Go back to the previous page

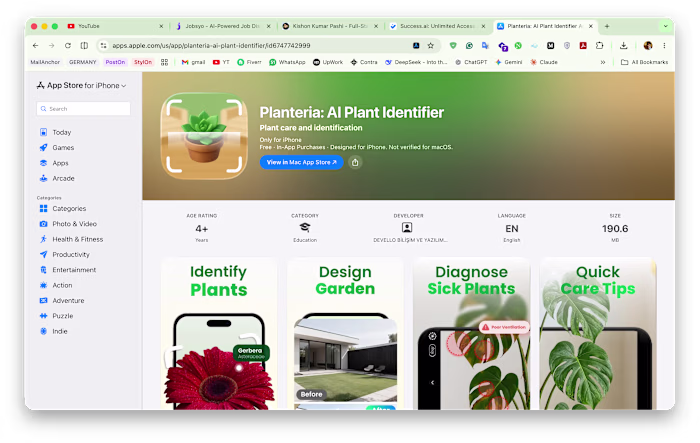(35, 45)
